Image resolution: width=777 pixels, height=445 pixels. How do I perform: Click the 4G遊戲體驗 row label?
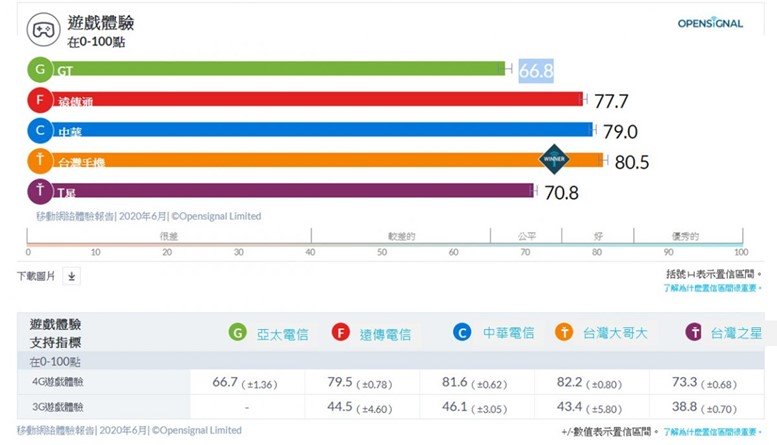[57, 382]
